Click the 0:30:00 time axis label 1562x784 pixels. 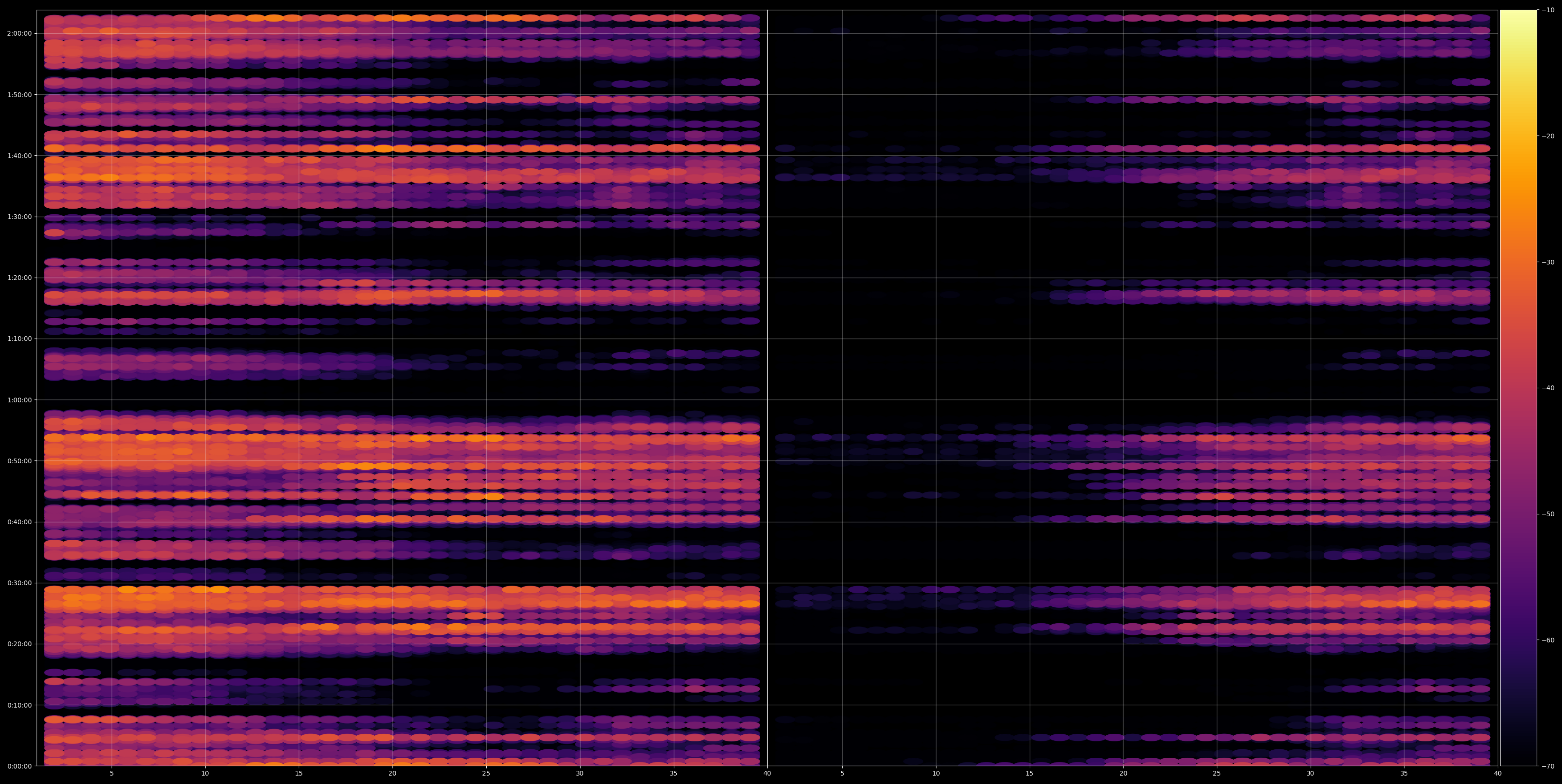click(20, 583)
